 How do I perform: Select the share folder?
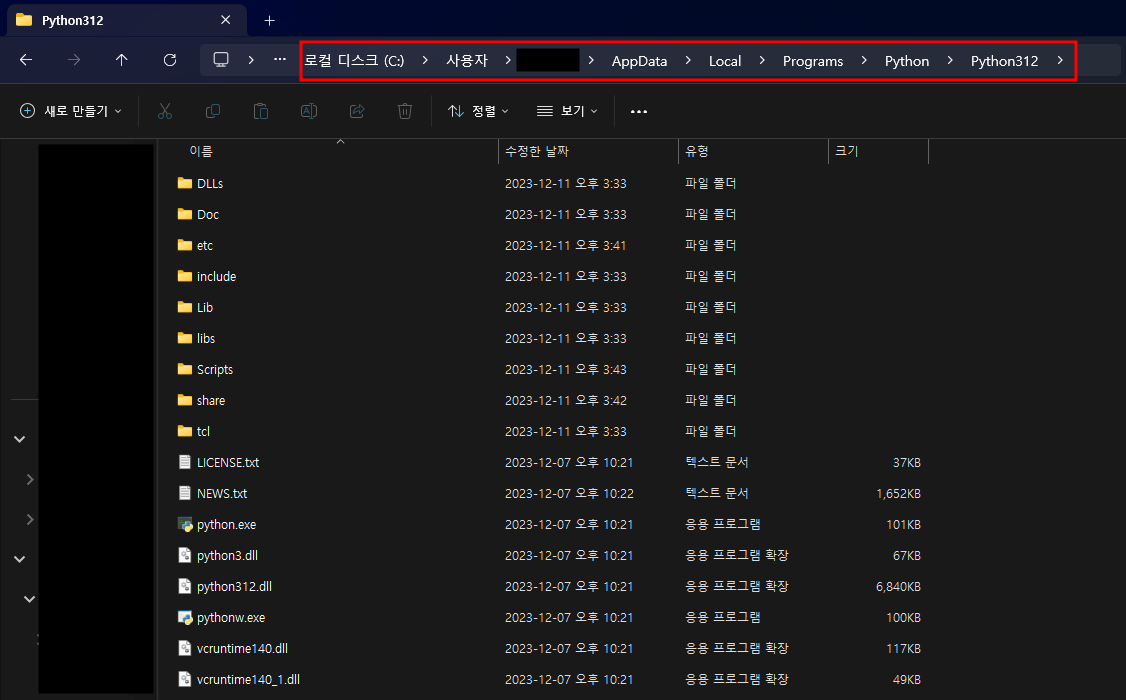click(x=210, y=401)
